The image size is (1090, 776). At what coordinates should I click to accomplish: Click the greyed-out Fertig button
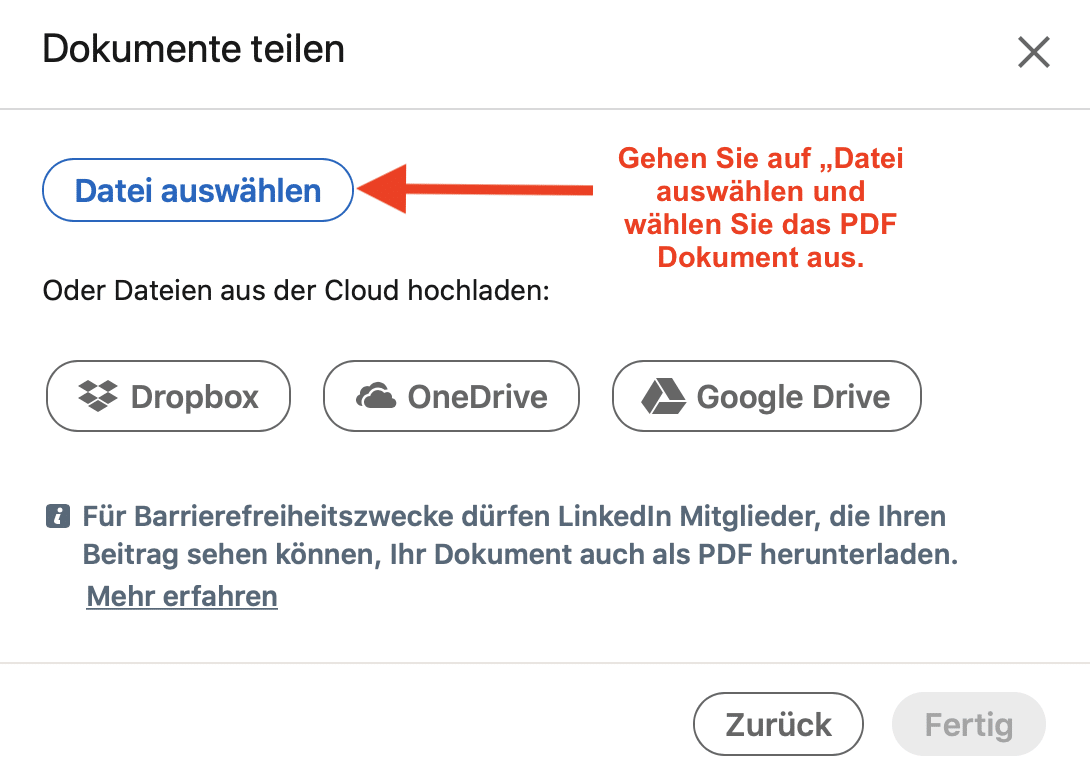(x=968, y=724)
